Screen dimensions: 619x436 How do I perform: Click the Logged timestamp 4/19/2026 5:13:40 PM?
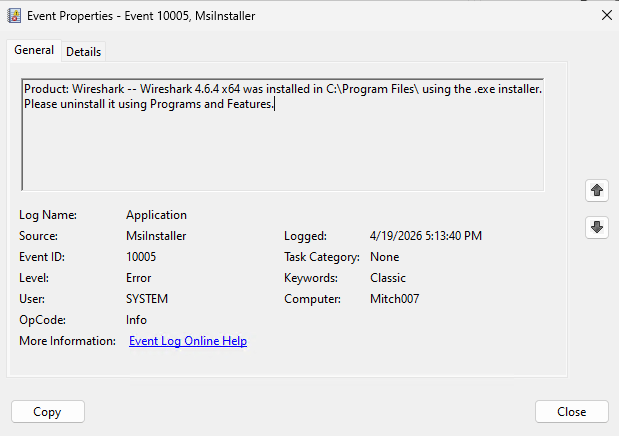pos(426,236)
